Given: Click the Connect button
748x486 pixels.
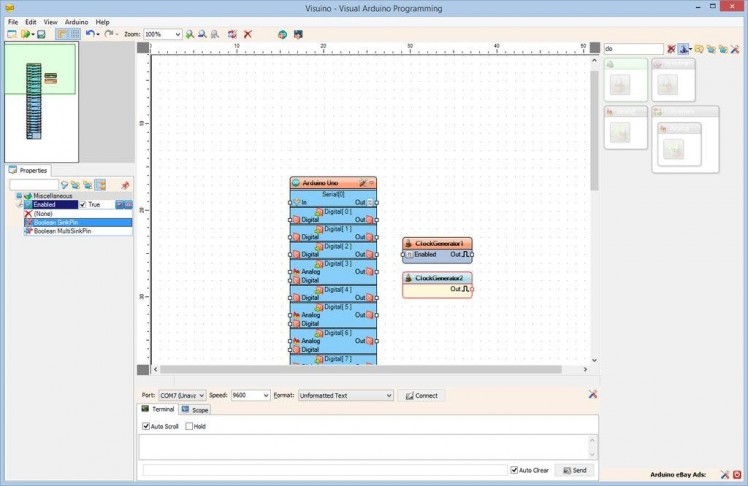Looking at the screenshot, I should click(421, 395).
